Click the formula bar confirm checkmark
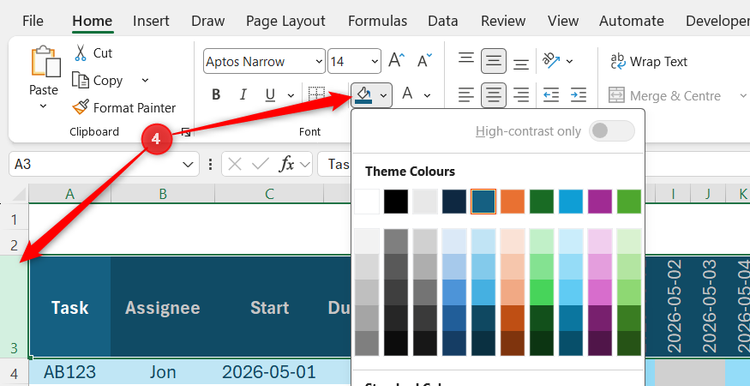750x386 pixels. click(x=260, y=164)
